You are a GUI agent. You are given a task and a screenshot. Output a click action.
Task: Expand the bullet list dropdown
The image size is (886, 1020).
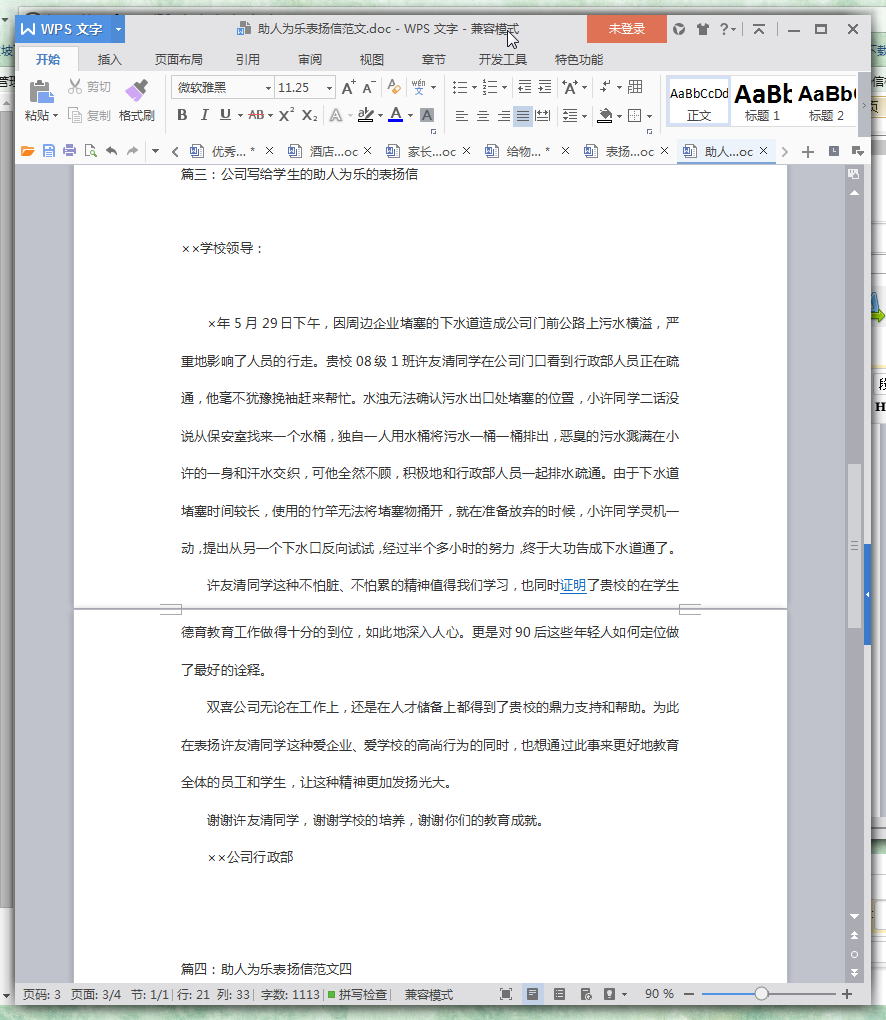tap(474, 87)
